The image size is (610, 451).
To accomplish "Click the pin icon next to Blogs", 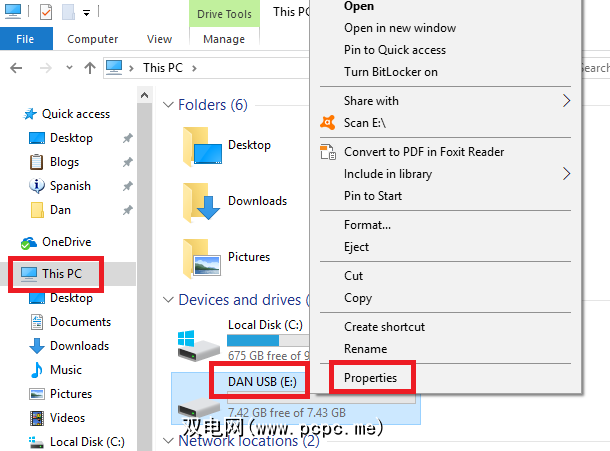I will click(128, 162).
